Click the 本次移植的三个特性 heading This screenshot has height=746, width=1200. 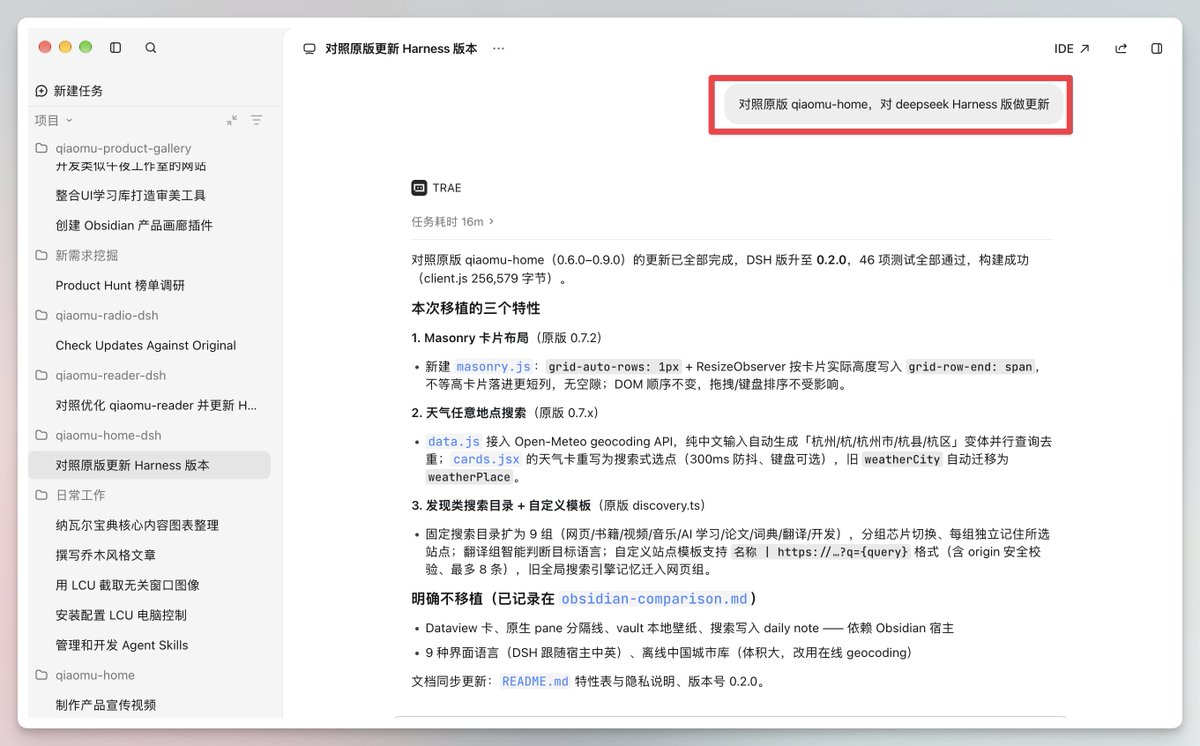coord(476,308)
